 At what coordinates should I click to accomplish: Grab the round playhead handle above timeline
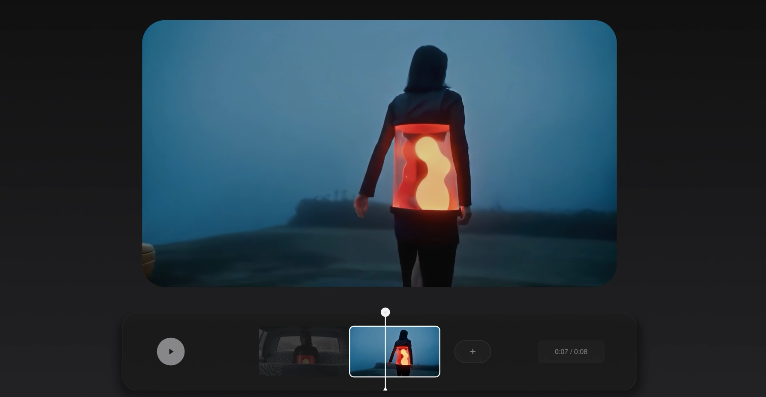385,312
